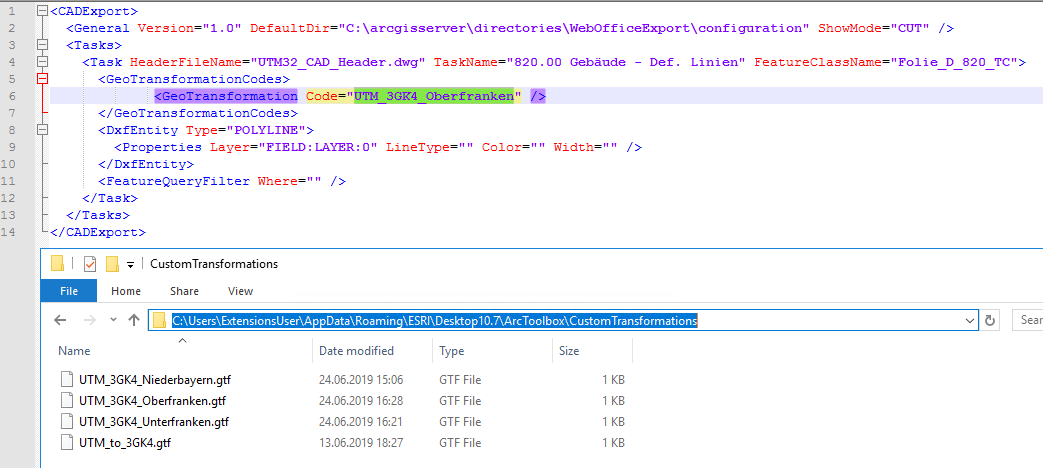The height and width of the screenshot is (468, 1043).
Task: Open the File menu in Explorer
Action: click(69, 291)
